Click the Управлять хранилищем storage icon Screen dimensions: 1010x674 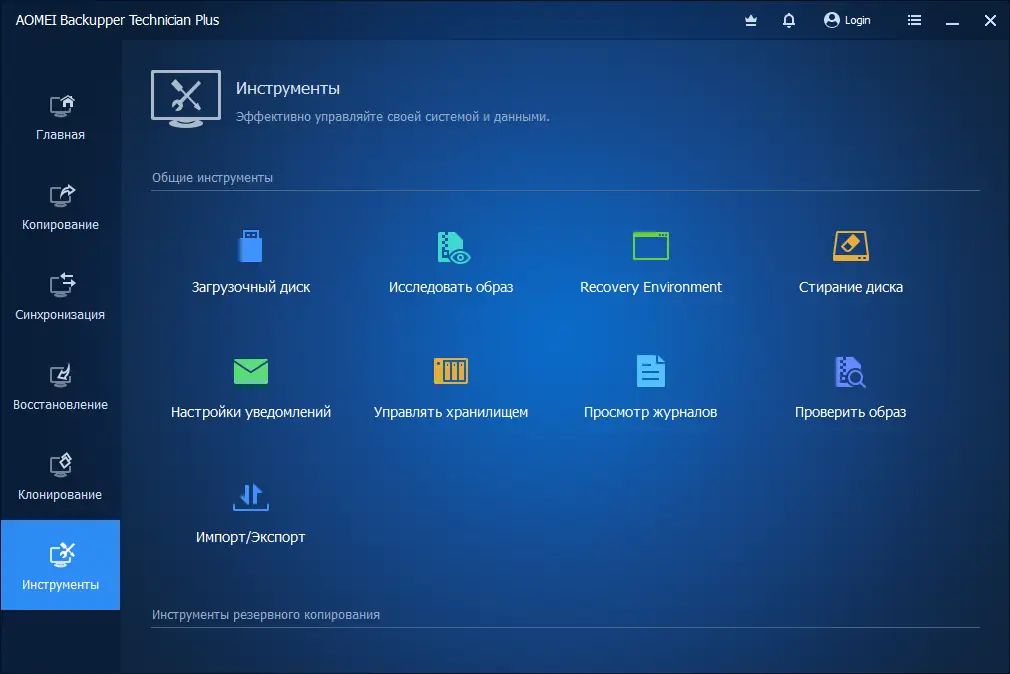(451, 371)
